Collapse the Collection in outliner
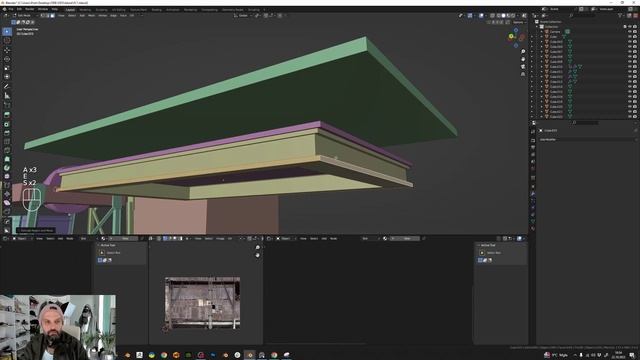The width and height of the screenshot is (640, 360). [x=537, y=27]
